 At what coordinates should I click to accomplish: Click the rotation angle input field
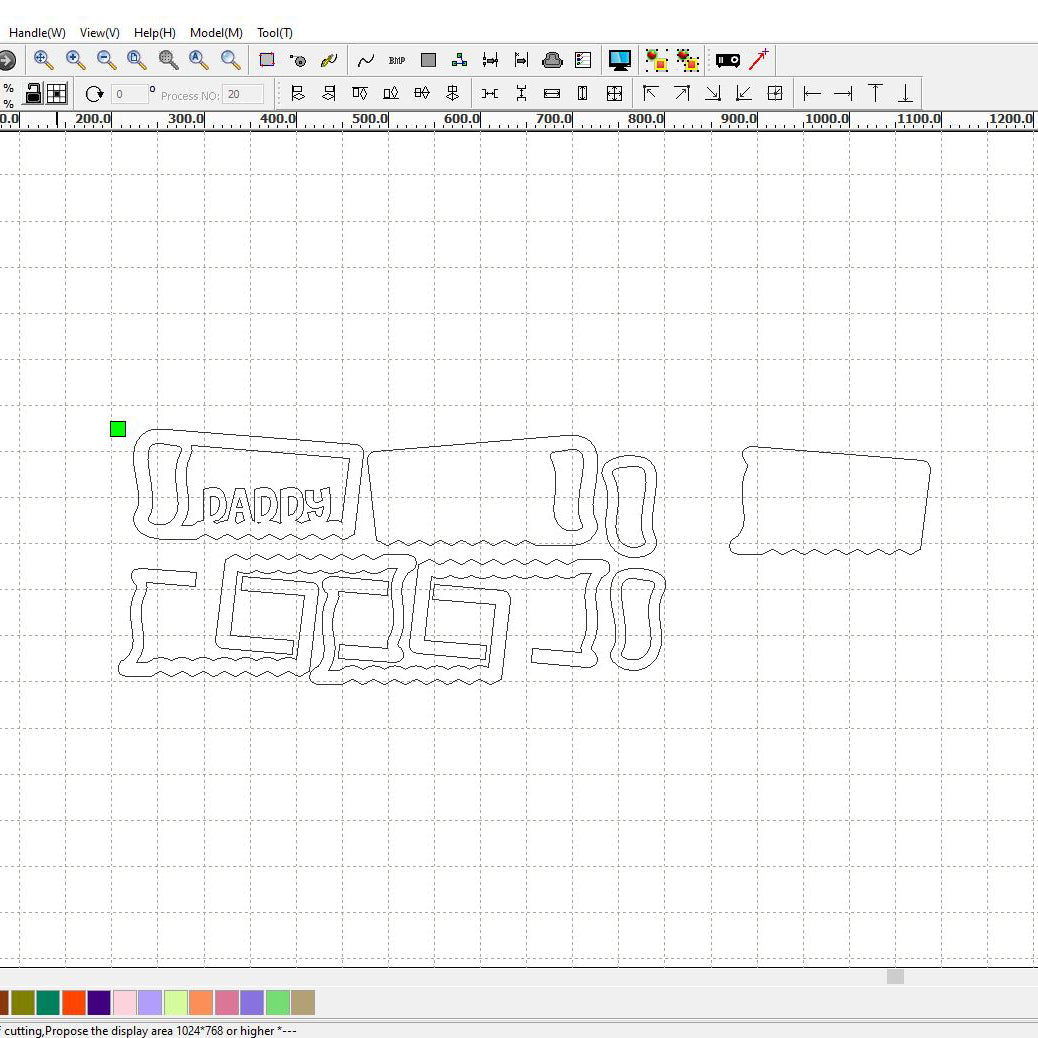[x=130, y=95]
